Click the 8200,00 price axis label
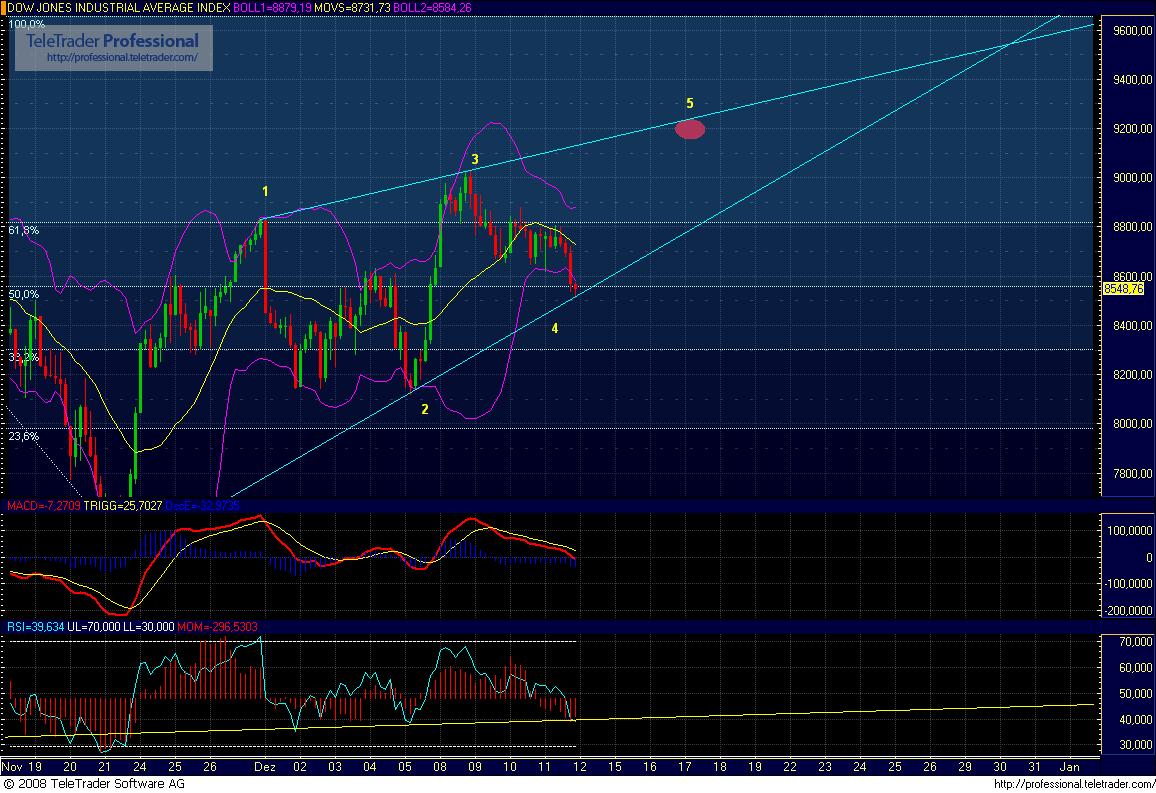 [1133, 374]
